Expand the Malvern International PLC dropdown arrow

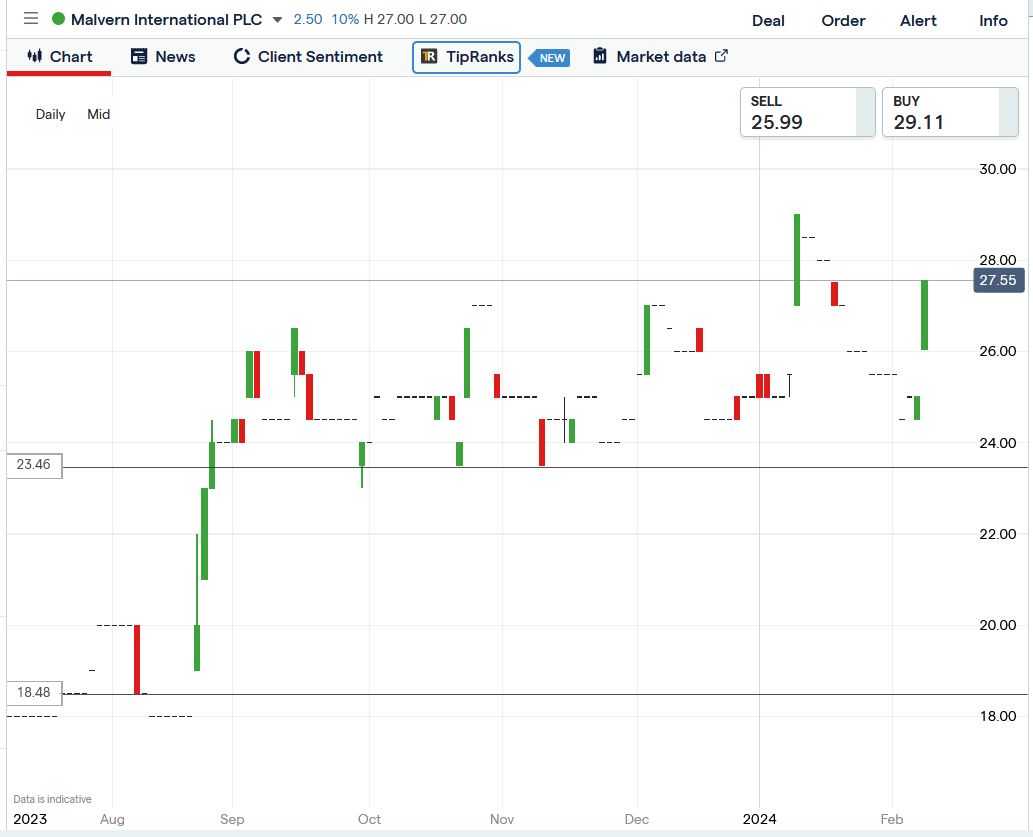(x=277, y=20)
